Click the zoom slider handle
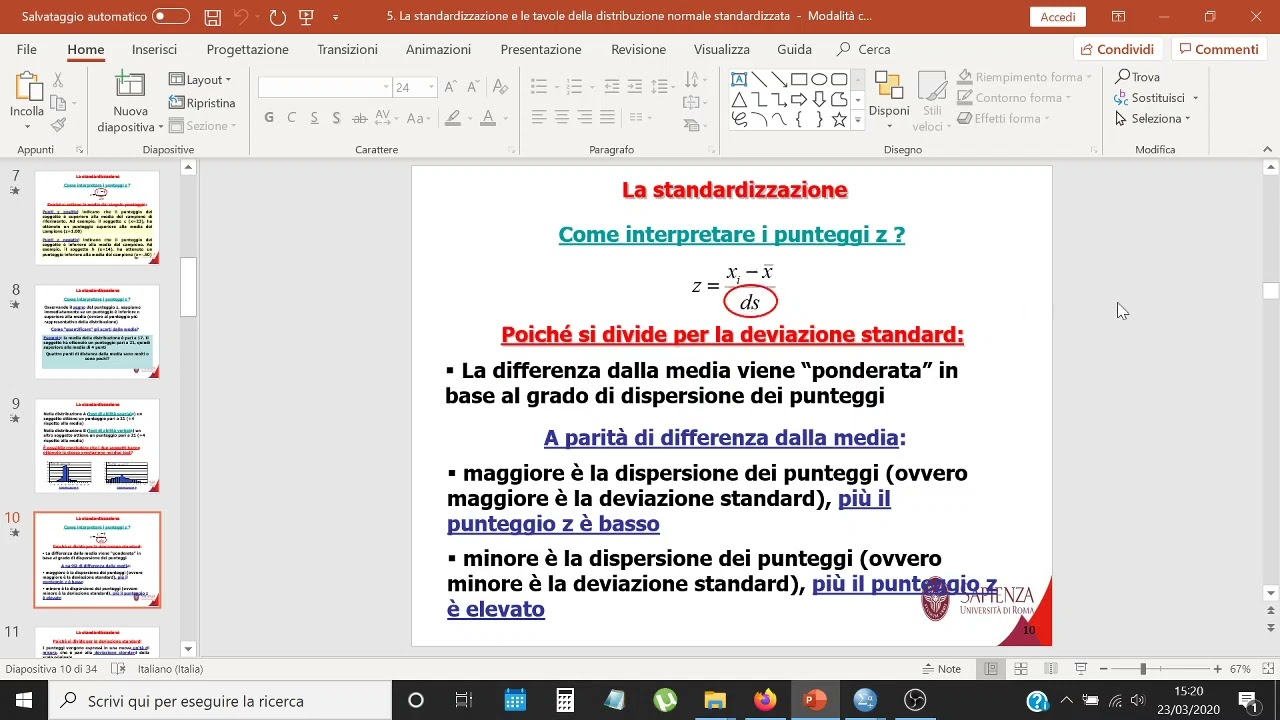Image resolution: width=1280 pixels, height=720 pixels. [1143, 669]
